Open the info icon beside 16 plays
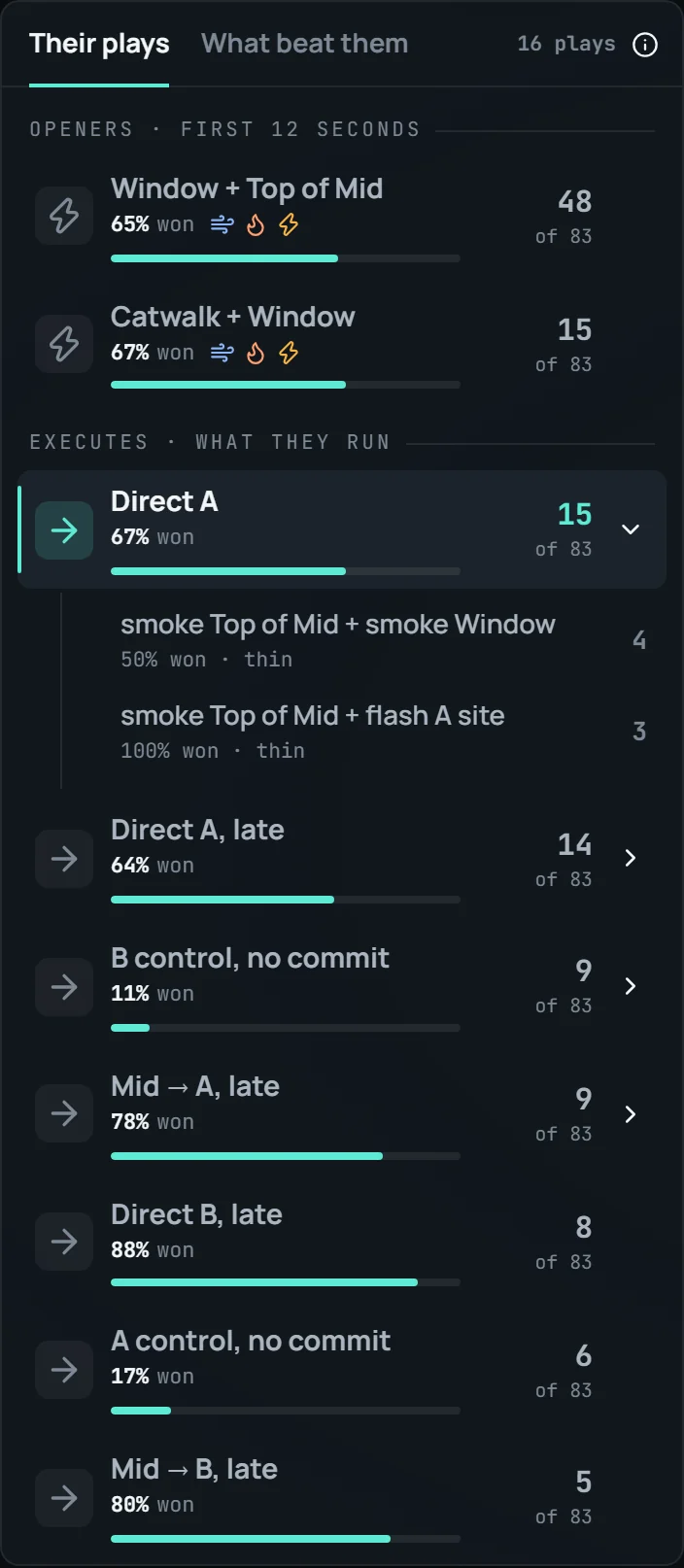The height and width of the screenshot is (1568, 684). tap(645, 45)
